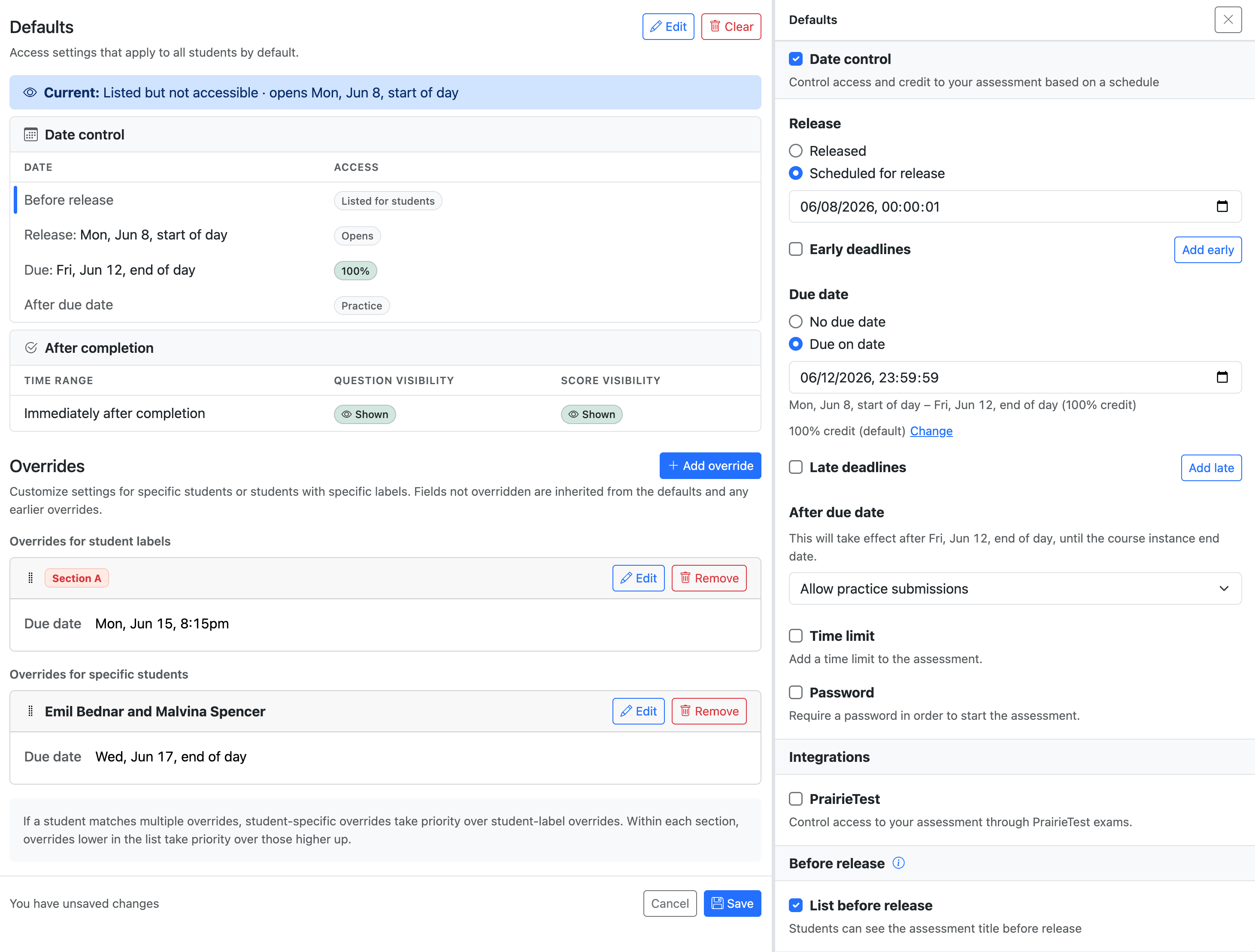The width and height of the screenshot is (1255, 952).
Task: Clear the Defaults settings
Action: tap(731, 27)
